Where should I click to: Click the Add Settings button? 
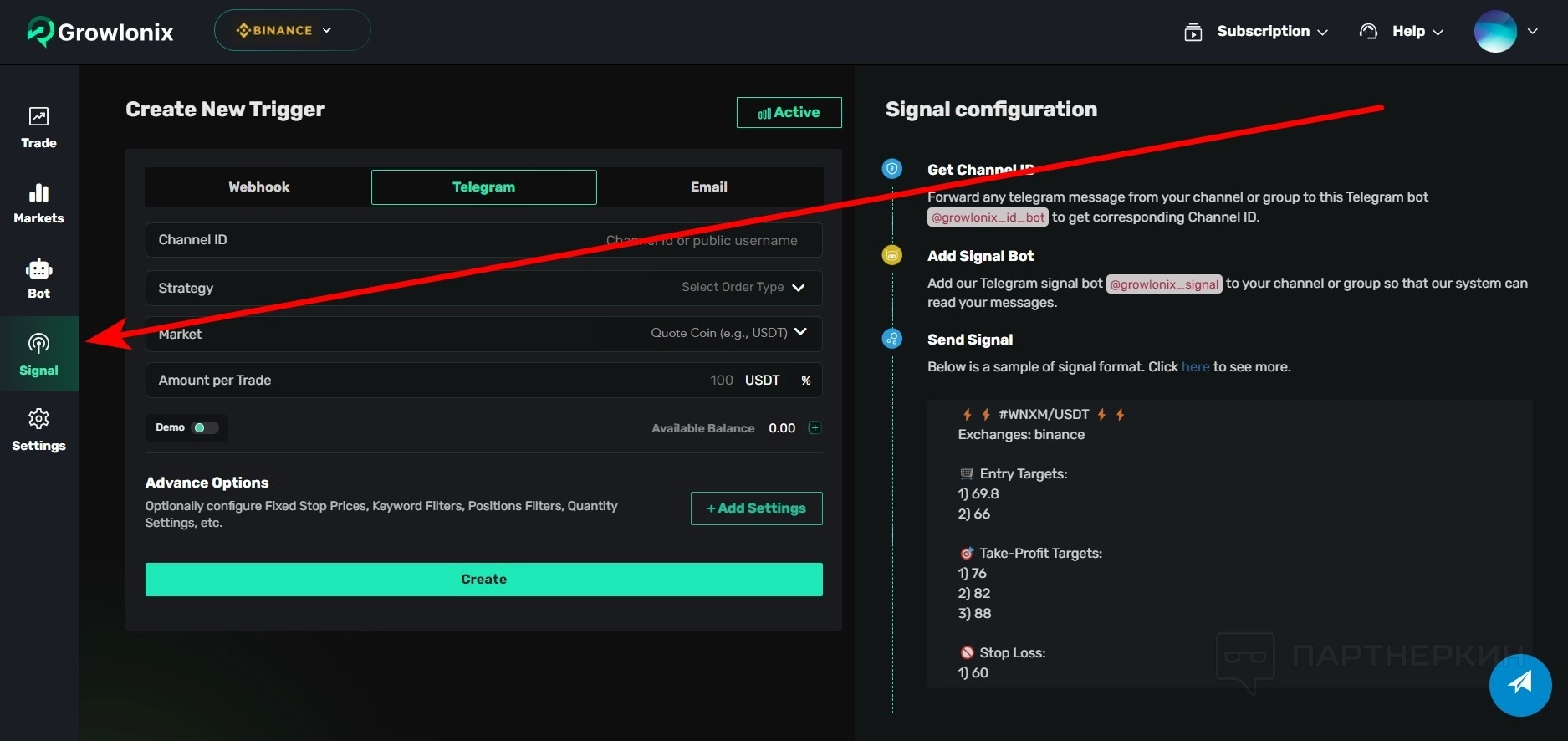tap(756, 508)
